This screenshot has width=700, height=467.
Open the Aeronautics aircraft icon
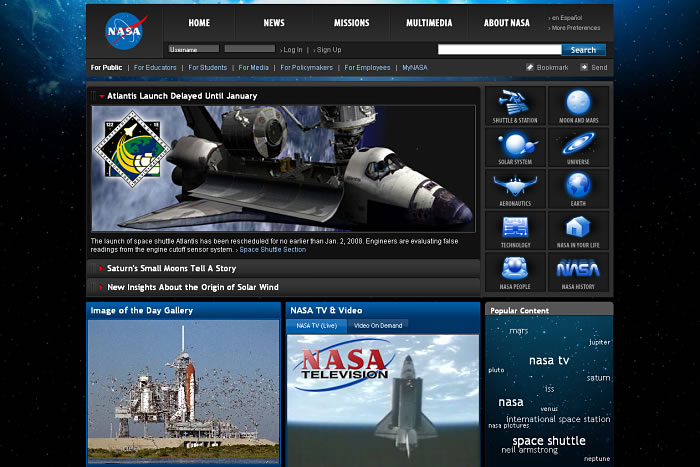515,189
